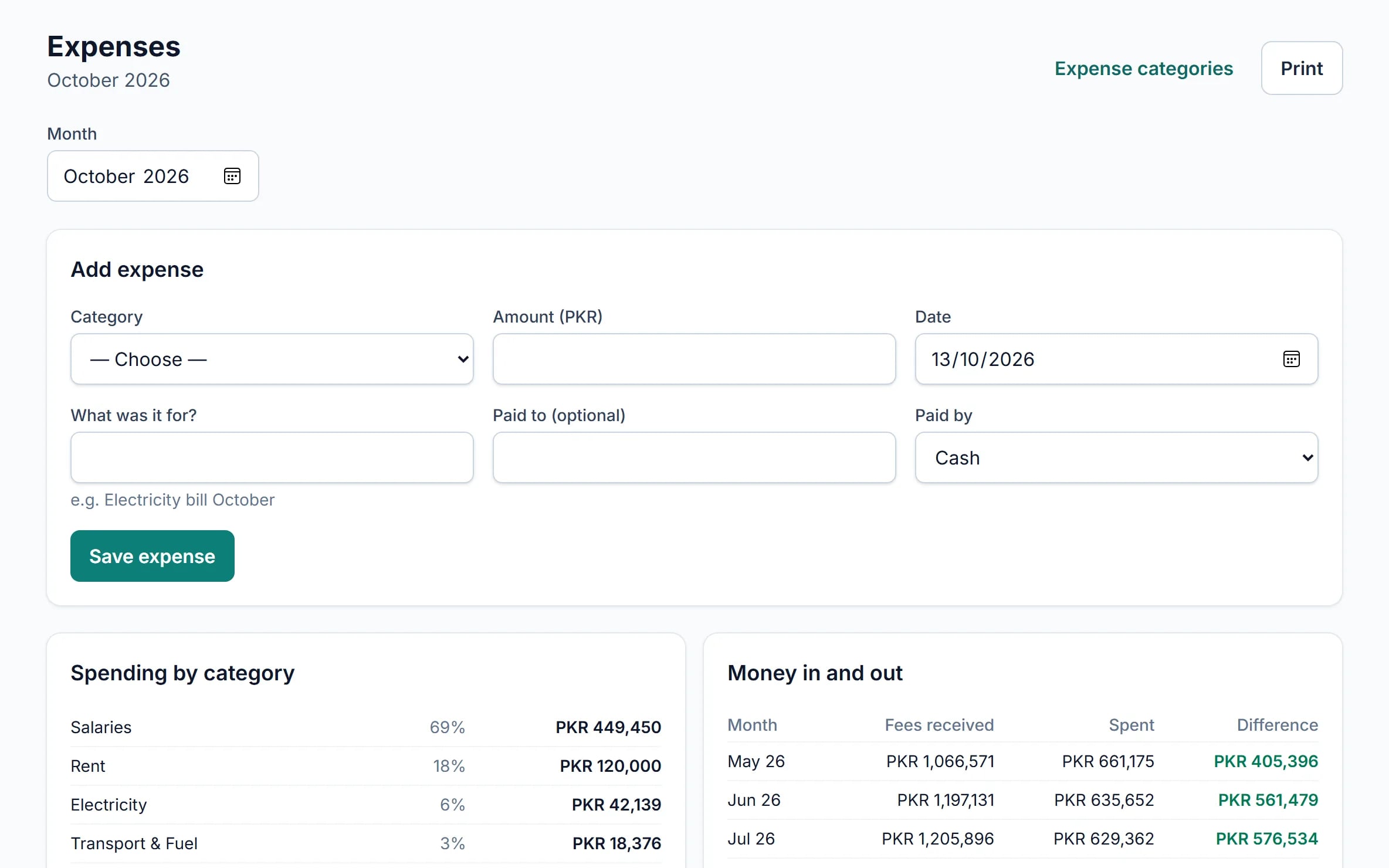Image resolution: width=1389 pixels, height=868 pixels.
Task: Select the Rent spending row
Action: point(366,766)
